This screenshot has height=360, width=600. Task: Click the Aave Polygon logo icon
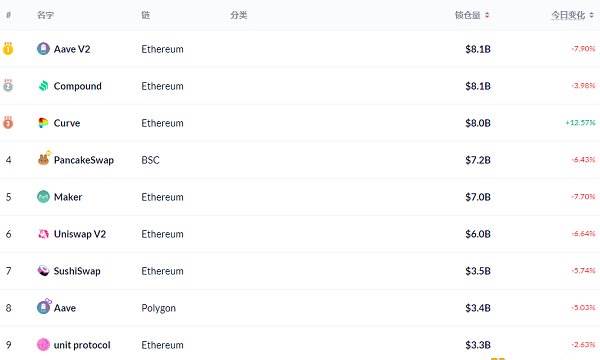[x=44, y=307]
